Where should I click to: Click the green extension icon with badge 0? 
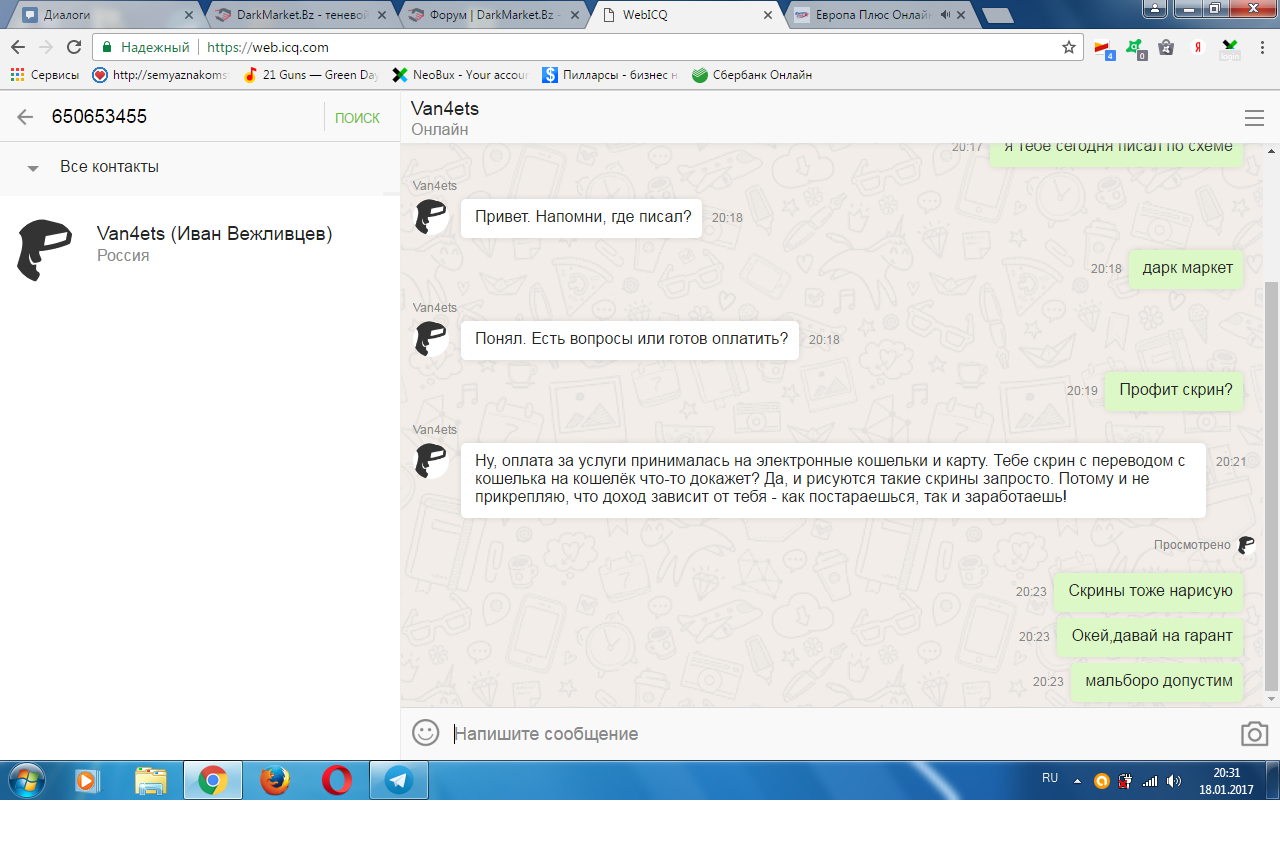[1135, 48]
